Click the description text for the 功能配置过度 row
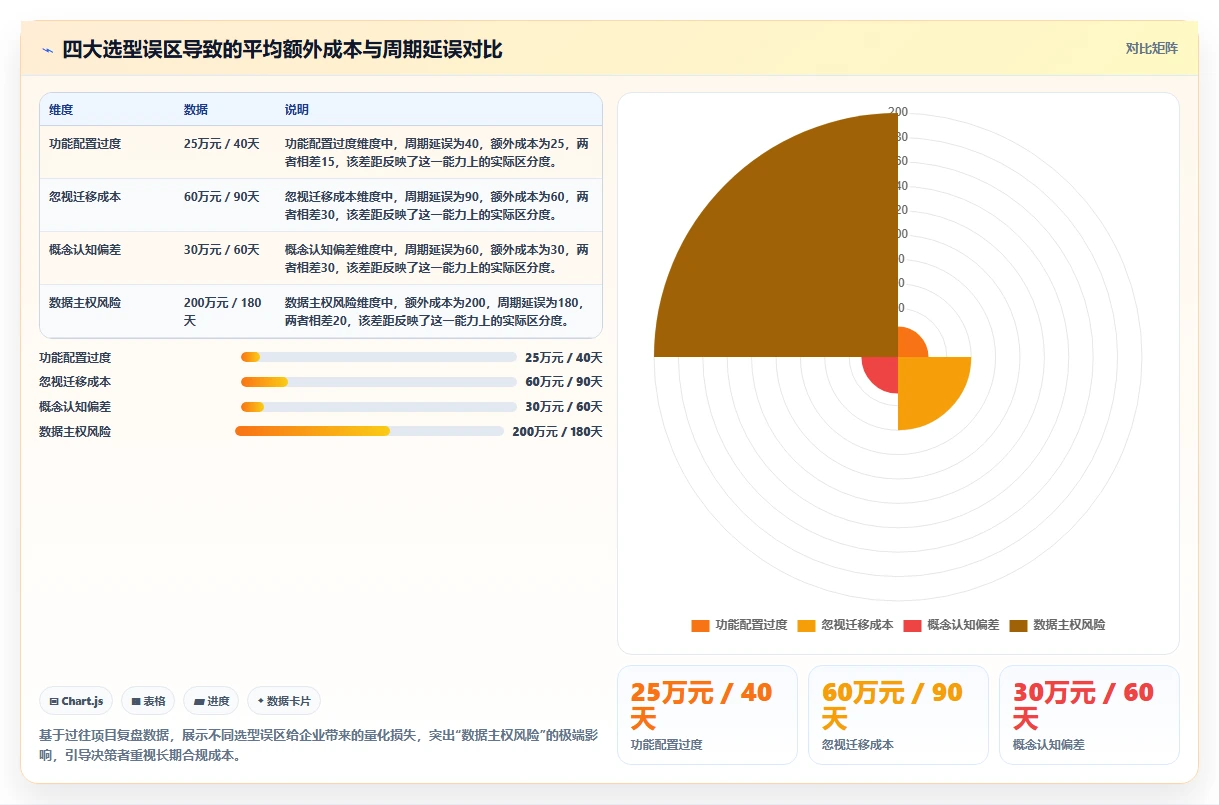The image size is (1219, 805). [x=437, y=152]
